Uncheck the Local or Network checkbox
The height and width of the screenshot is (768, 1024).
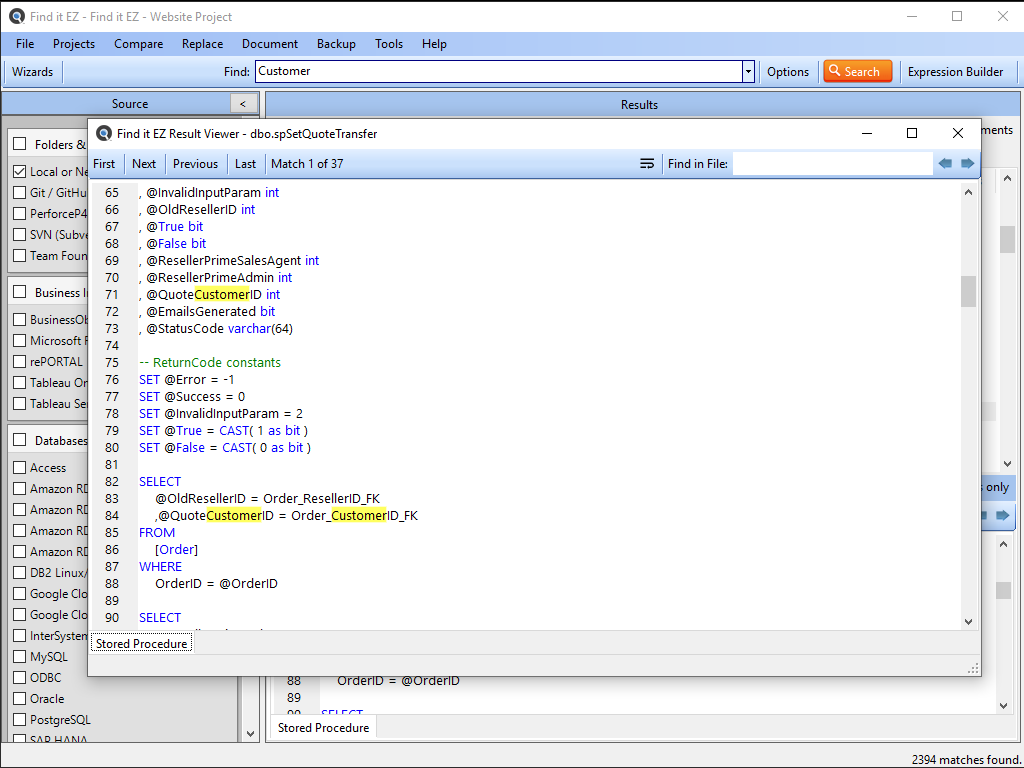click(20, 172)
